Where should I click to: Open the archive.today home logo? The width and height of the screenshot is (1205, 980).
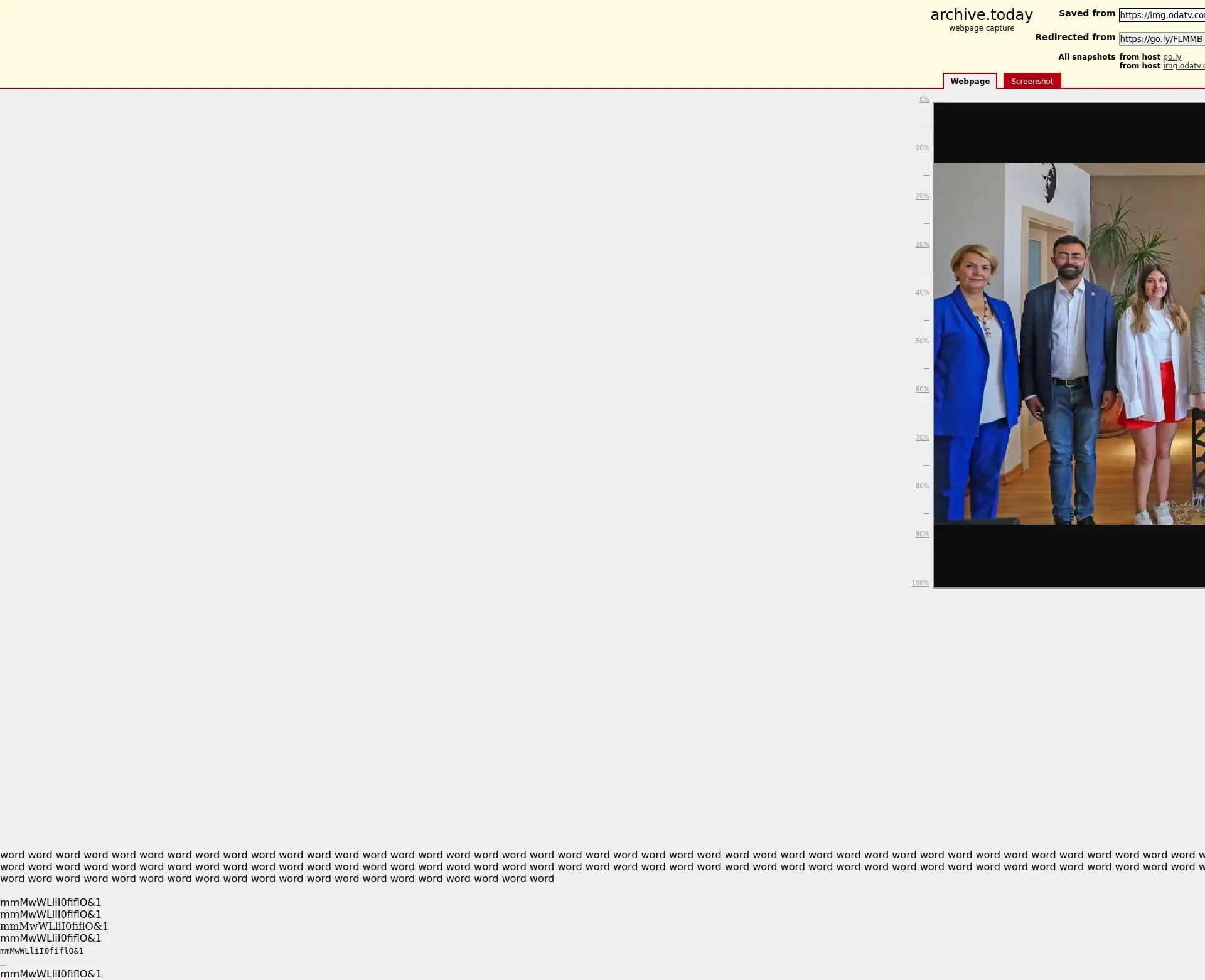tap(981, 15)
